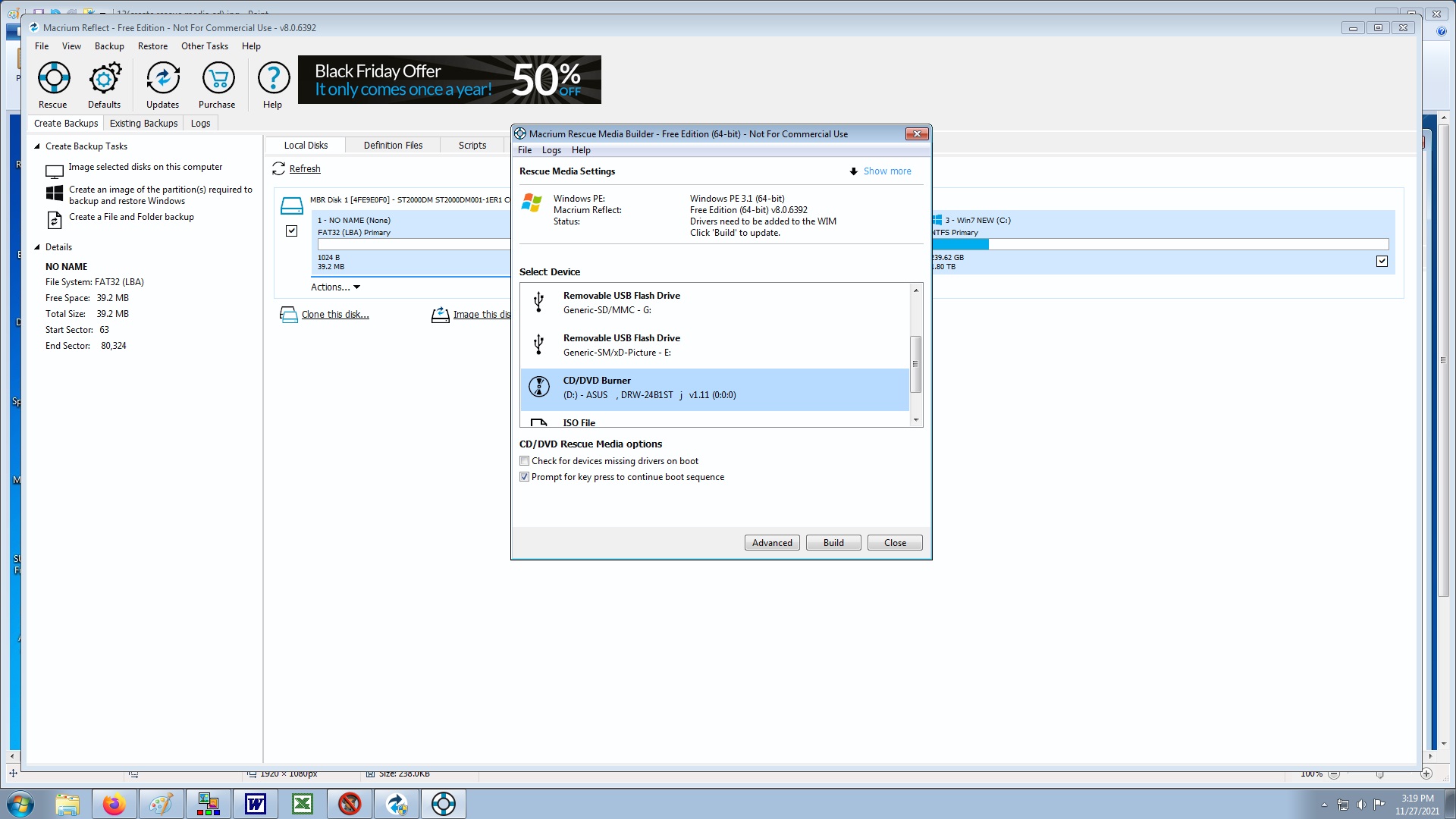Viewport: 1456px width, 819px height.
Task: Switch to Definition Files tab
Action: click(393, 146)
